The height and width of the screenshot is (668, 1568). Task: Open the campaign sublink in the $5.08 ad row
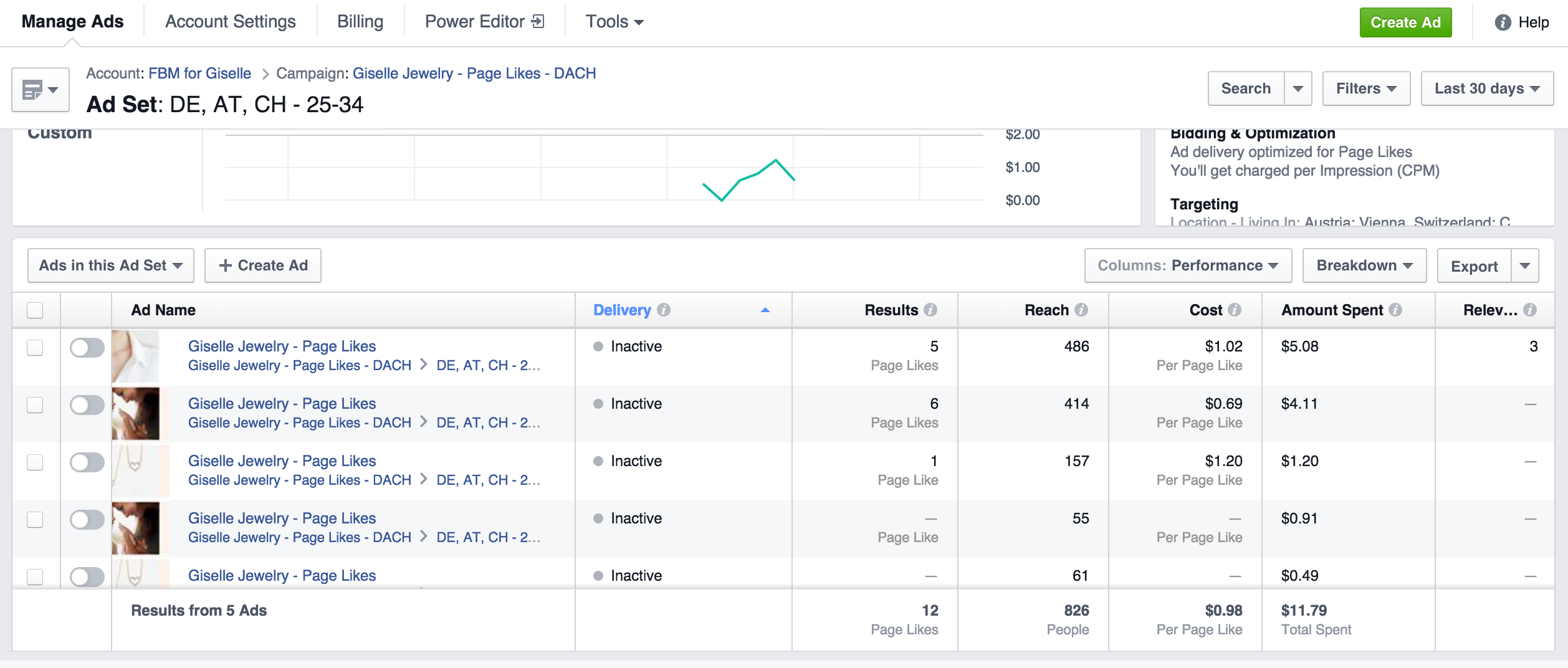pos(300,366)
